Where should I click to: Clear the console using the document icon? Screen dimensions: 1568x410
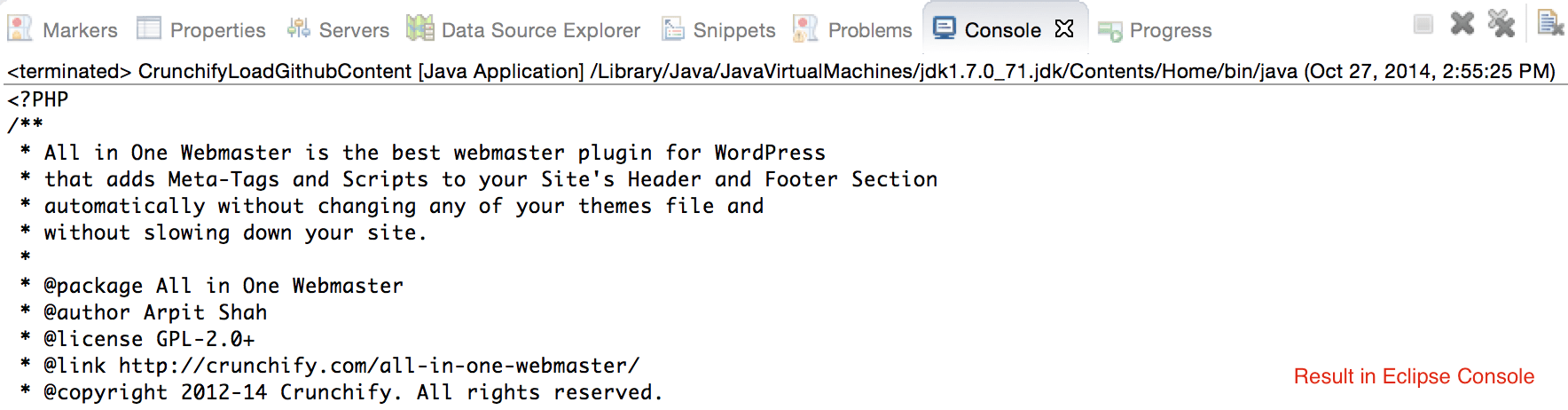pyautogui.click(x=1549, y=23)
